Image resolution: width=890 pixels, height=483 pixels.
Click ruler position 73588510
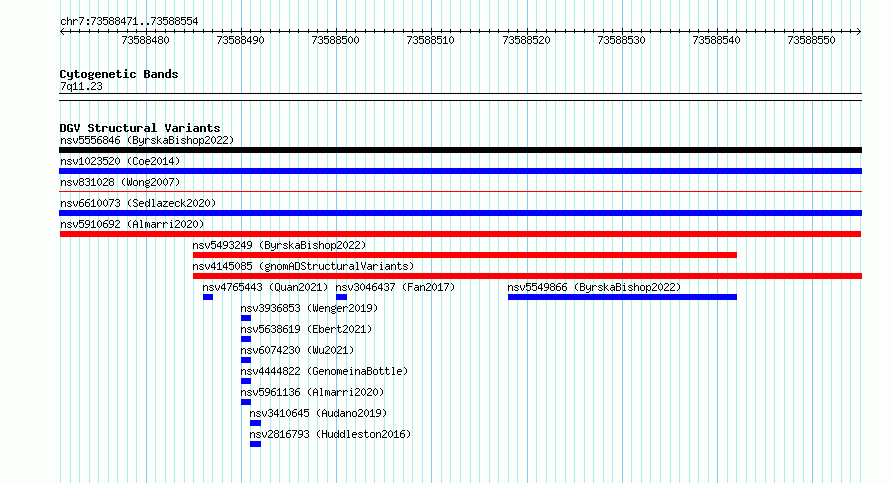pyautogui.click(x=431, y=40)
